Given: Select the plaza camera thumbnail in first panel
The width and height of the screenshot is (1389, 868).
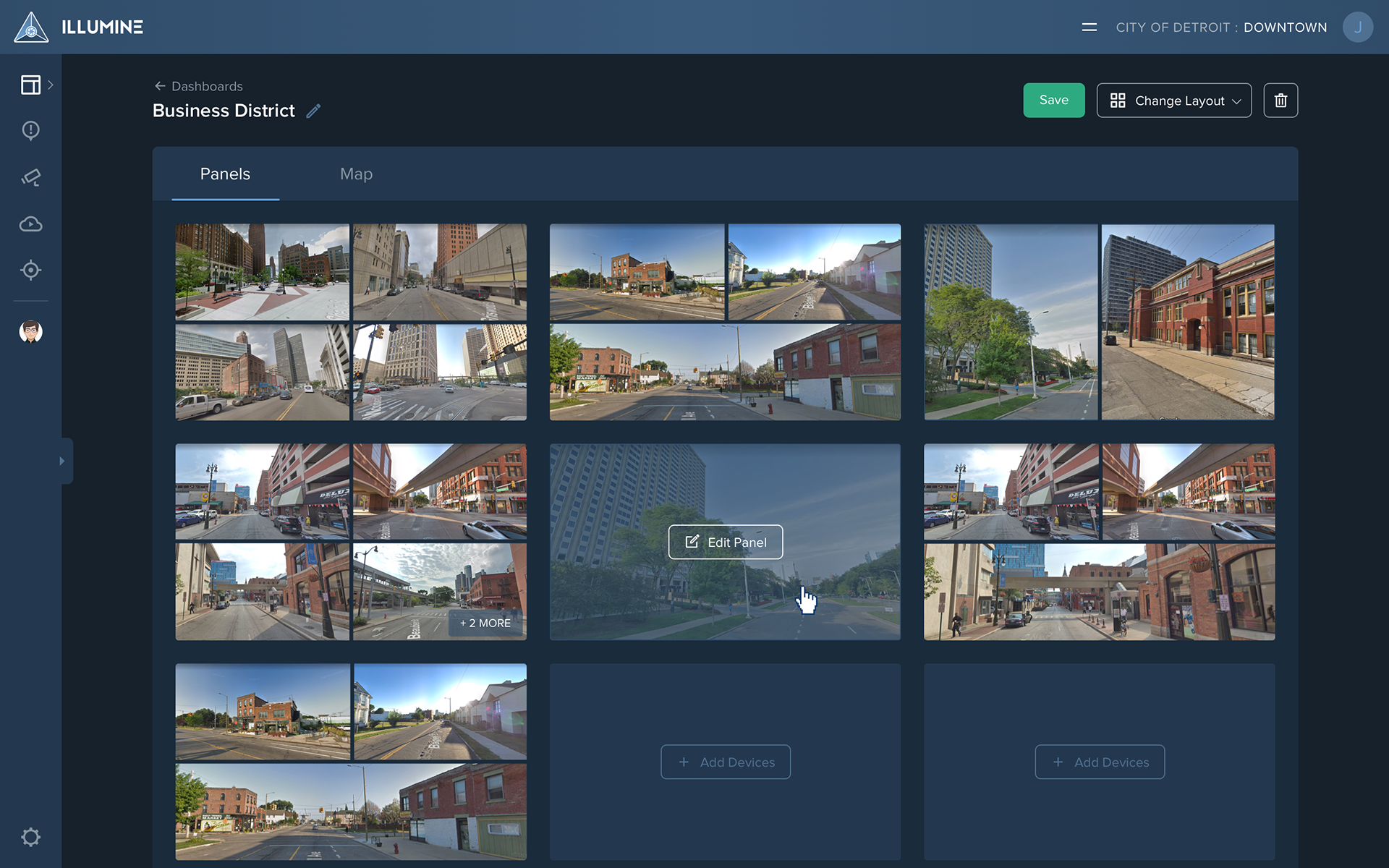Looking at the screenshot, I should pos(262,272).
